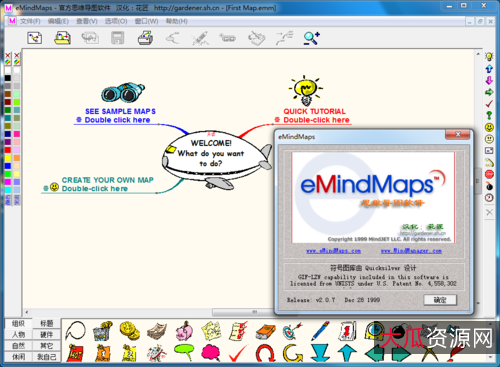
Task: Select the green right arrow sidebar symbol
Action: 489,92
